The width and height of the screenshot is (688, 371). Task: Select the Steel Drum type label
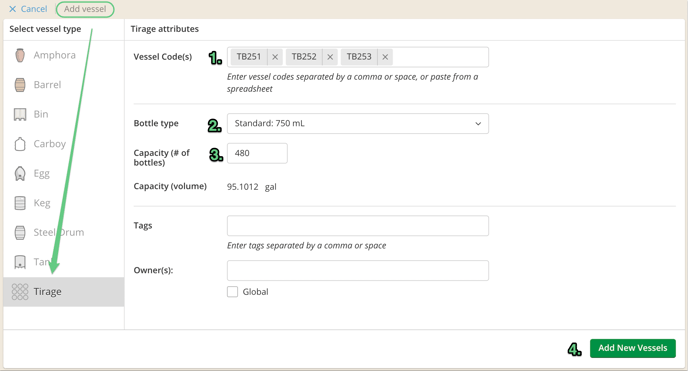[x=59, y=232]
